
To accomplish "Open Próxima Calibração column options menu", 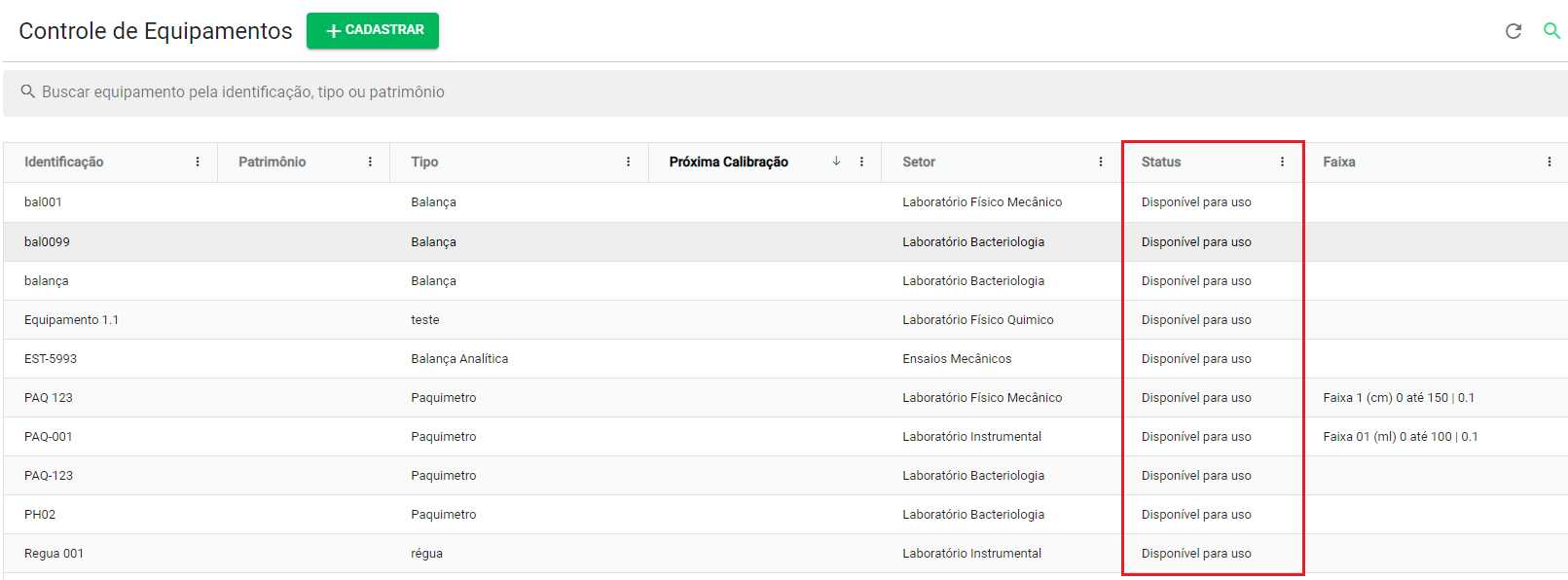I will (x=861, y=162).
